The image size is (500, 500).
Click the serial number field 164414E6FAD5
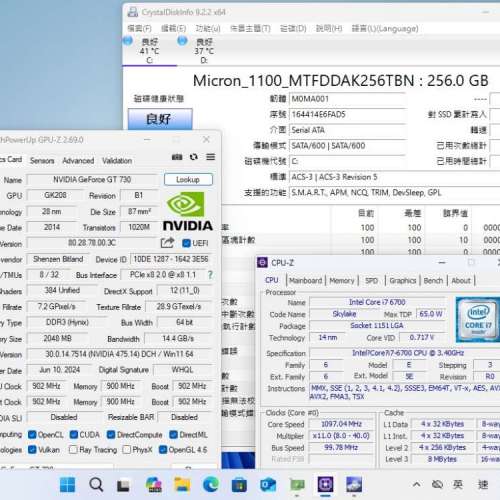pos(347,115)
